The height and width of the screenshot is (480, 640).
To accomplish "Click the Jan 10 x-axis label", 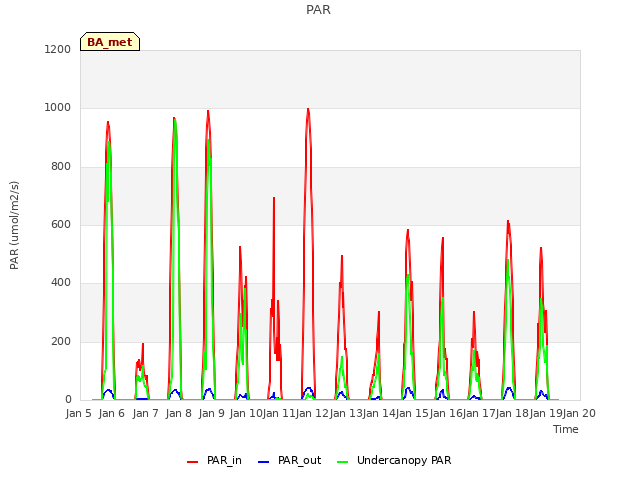I will coord(246,413).
